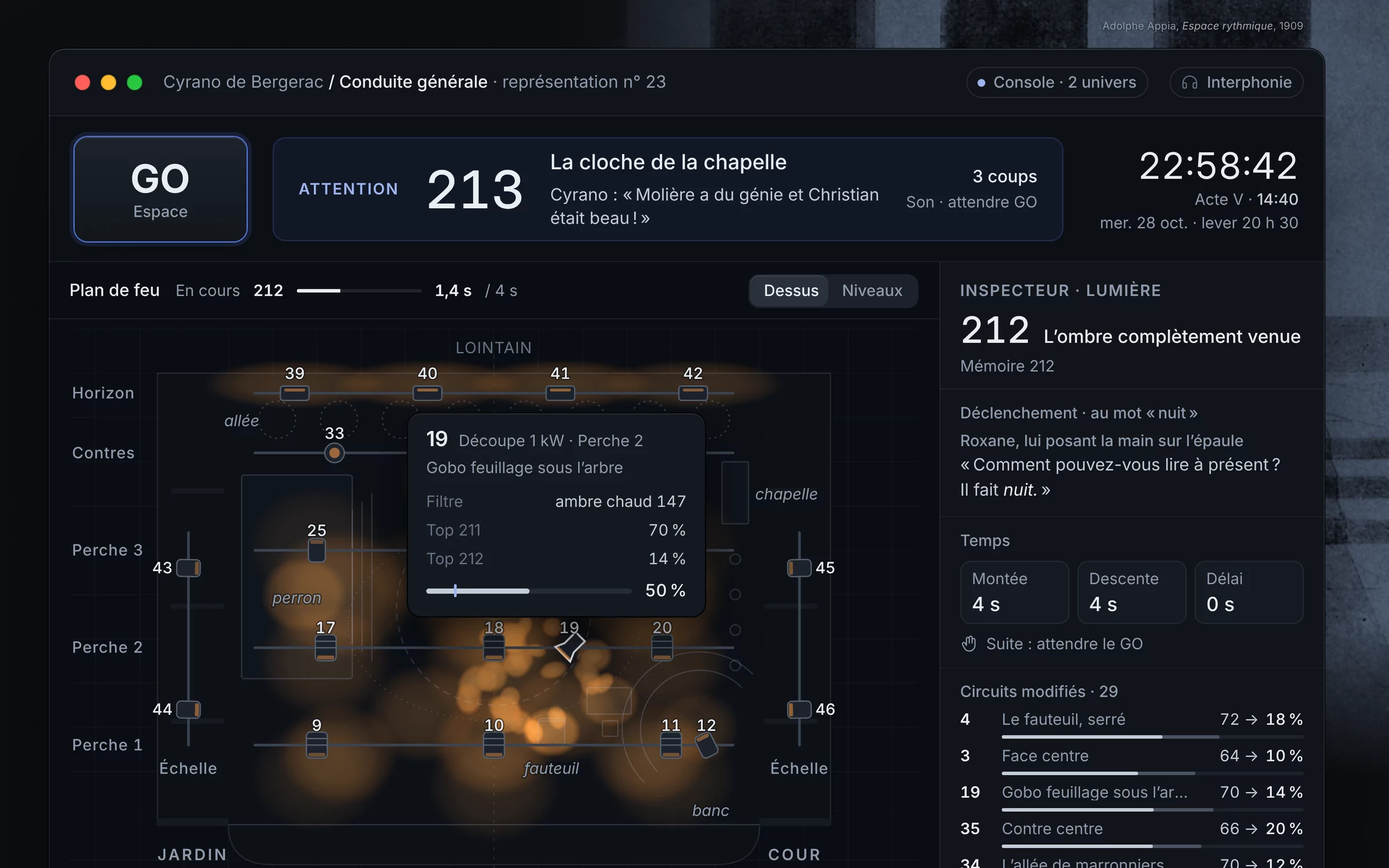The image size is (1389, 868).
Task: Select the highlighted fixture 19 profile
Action: click(570, 646)
